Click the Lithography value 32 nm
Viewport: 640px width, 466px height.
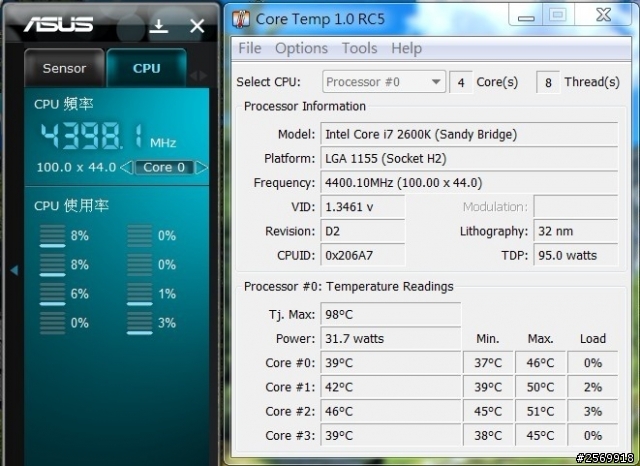[576, 231]
